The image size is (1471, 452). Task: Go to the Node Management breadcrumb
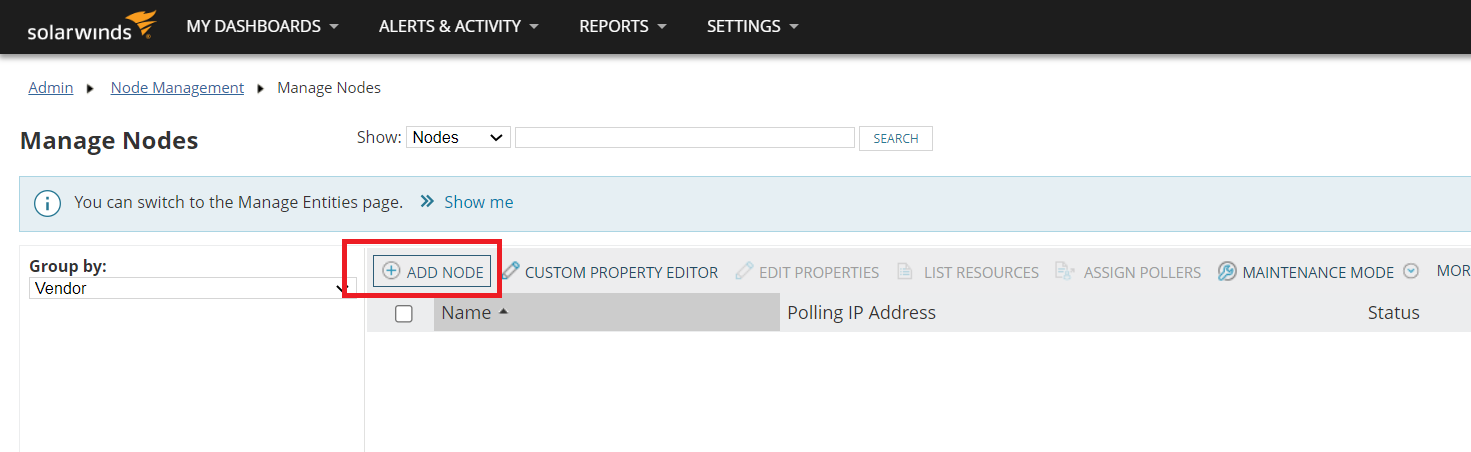coord(177,88)
